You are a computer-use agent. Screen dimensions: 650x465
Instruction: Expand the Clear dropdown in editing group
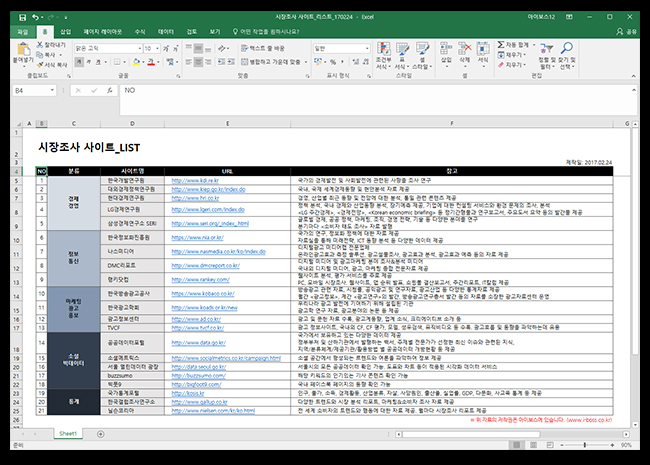[524, 65]
